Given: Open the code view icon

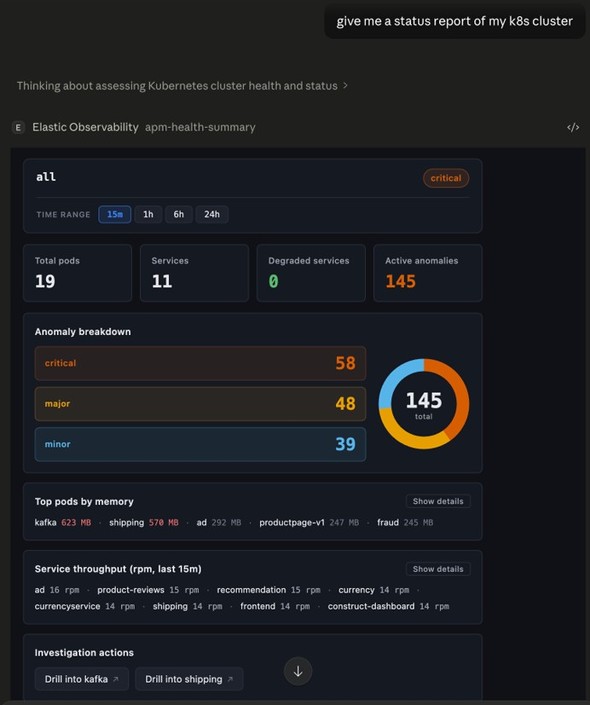Looking at the screenshot, I should [x=573, y=128].
